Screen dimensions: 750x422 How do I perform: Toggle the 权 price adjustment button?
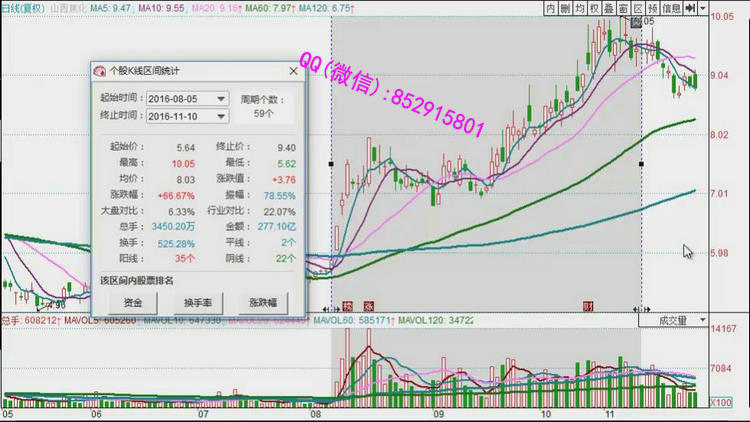point(594,8)
